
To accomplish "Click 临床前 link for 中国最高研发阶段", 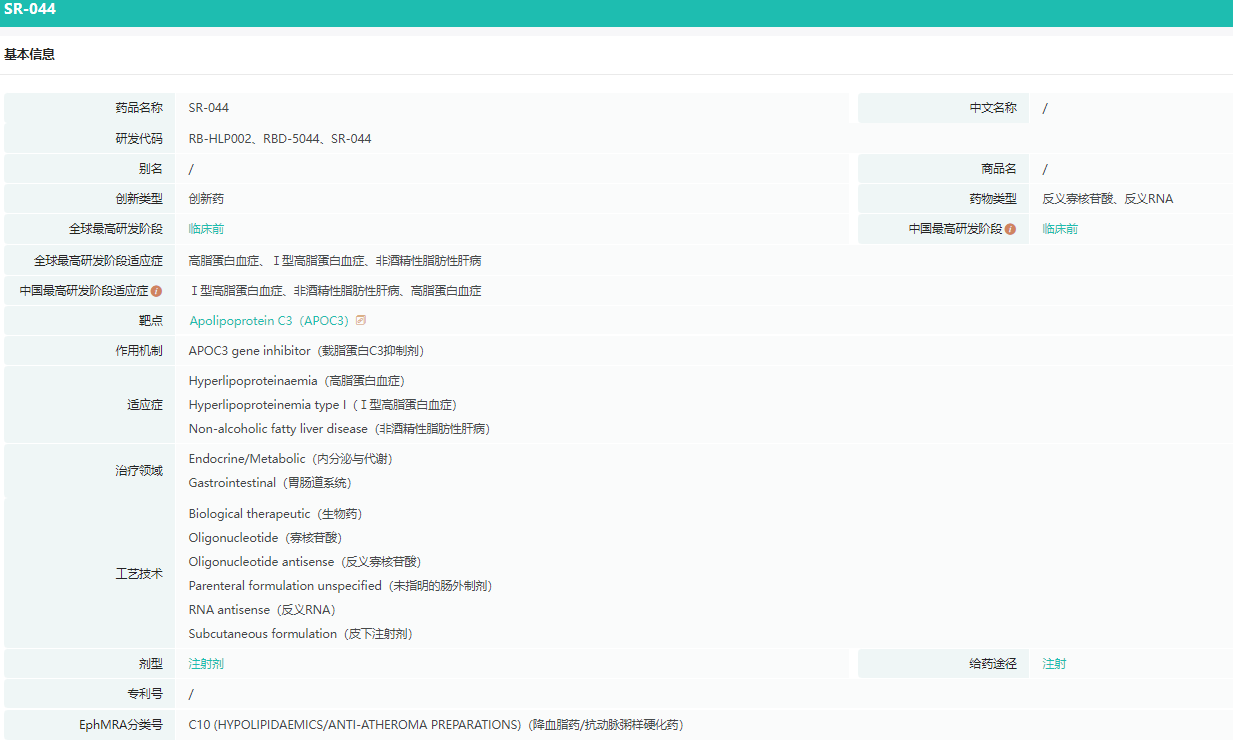I will point(1060,229).
